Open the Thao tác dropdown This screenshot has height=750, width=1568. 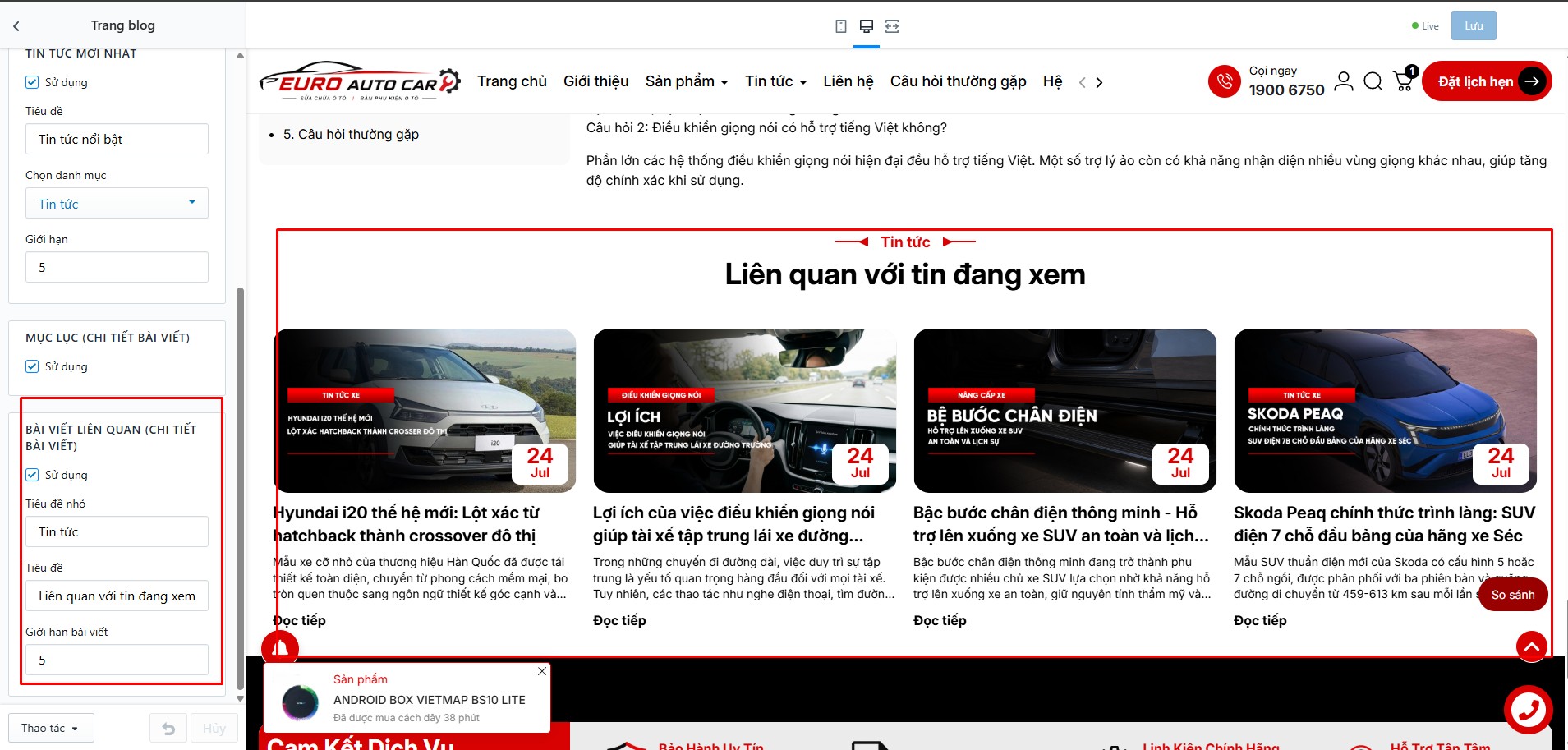(x=51, y=728)
